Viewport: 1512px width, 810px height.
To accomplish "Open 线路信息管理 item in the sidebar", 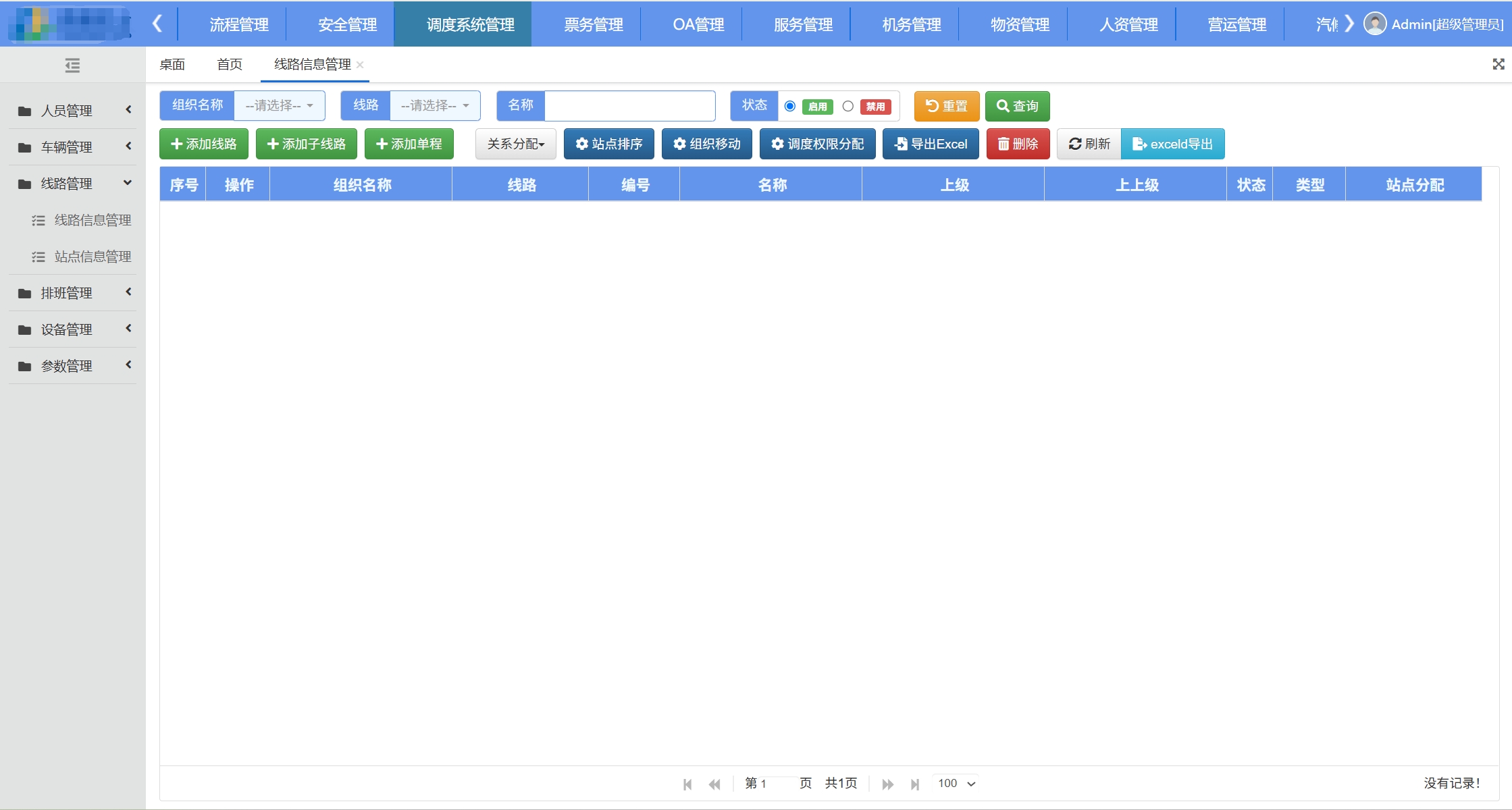I will [93, 219].
